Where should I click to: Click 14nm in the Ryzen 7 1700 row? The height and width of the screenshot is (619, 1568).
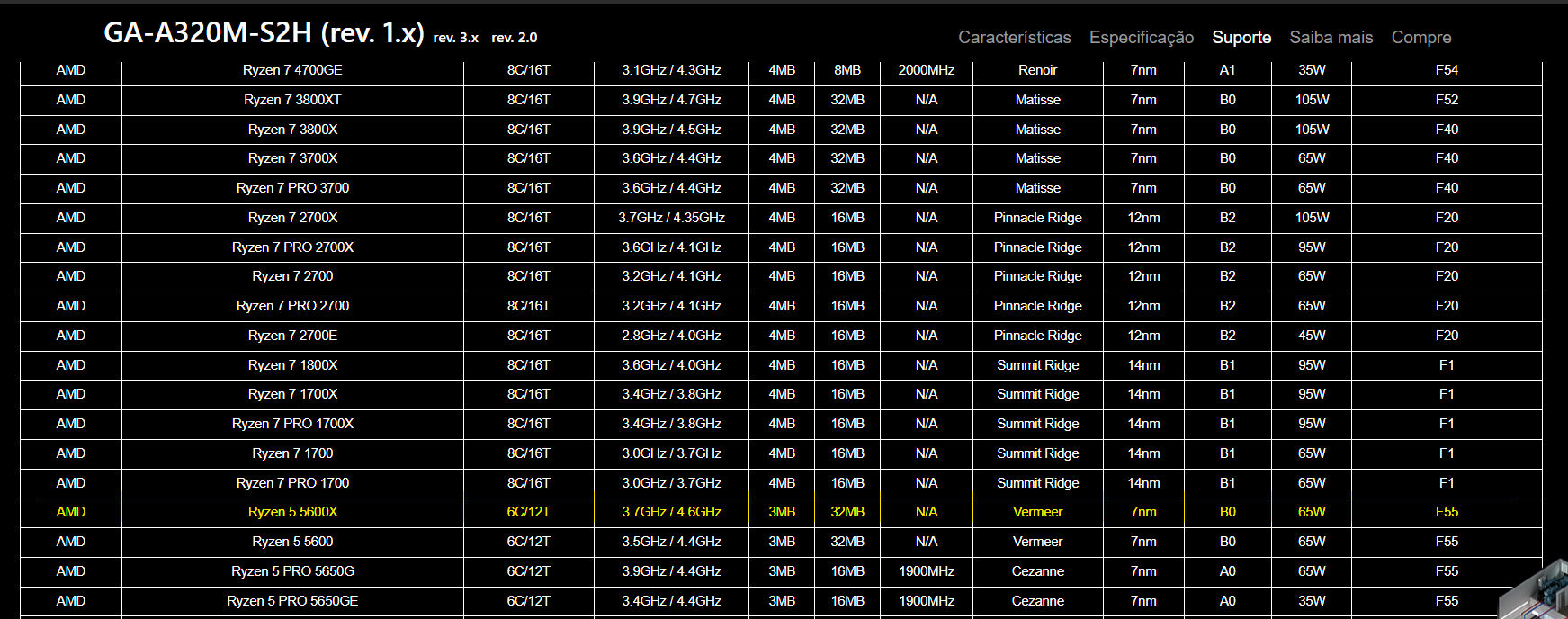pos(1144,453)
